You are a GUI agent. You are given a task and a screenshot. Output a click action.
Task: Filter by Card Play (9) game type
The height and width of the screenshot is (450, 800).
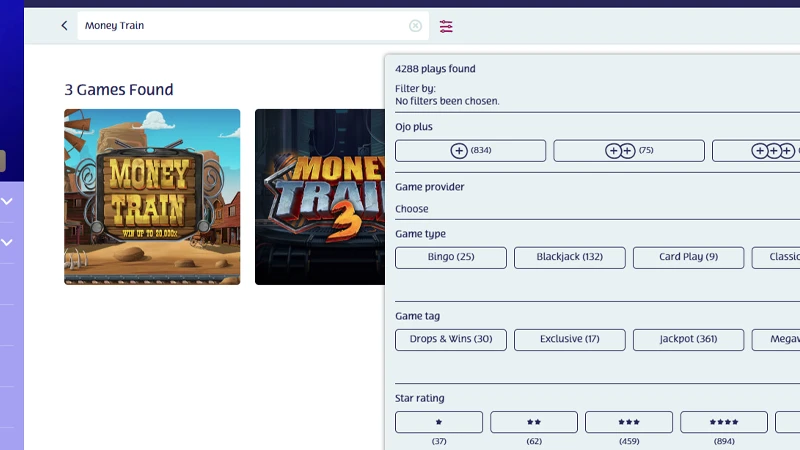click(688, 258)
